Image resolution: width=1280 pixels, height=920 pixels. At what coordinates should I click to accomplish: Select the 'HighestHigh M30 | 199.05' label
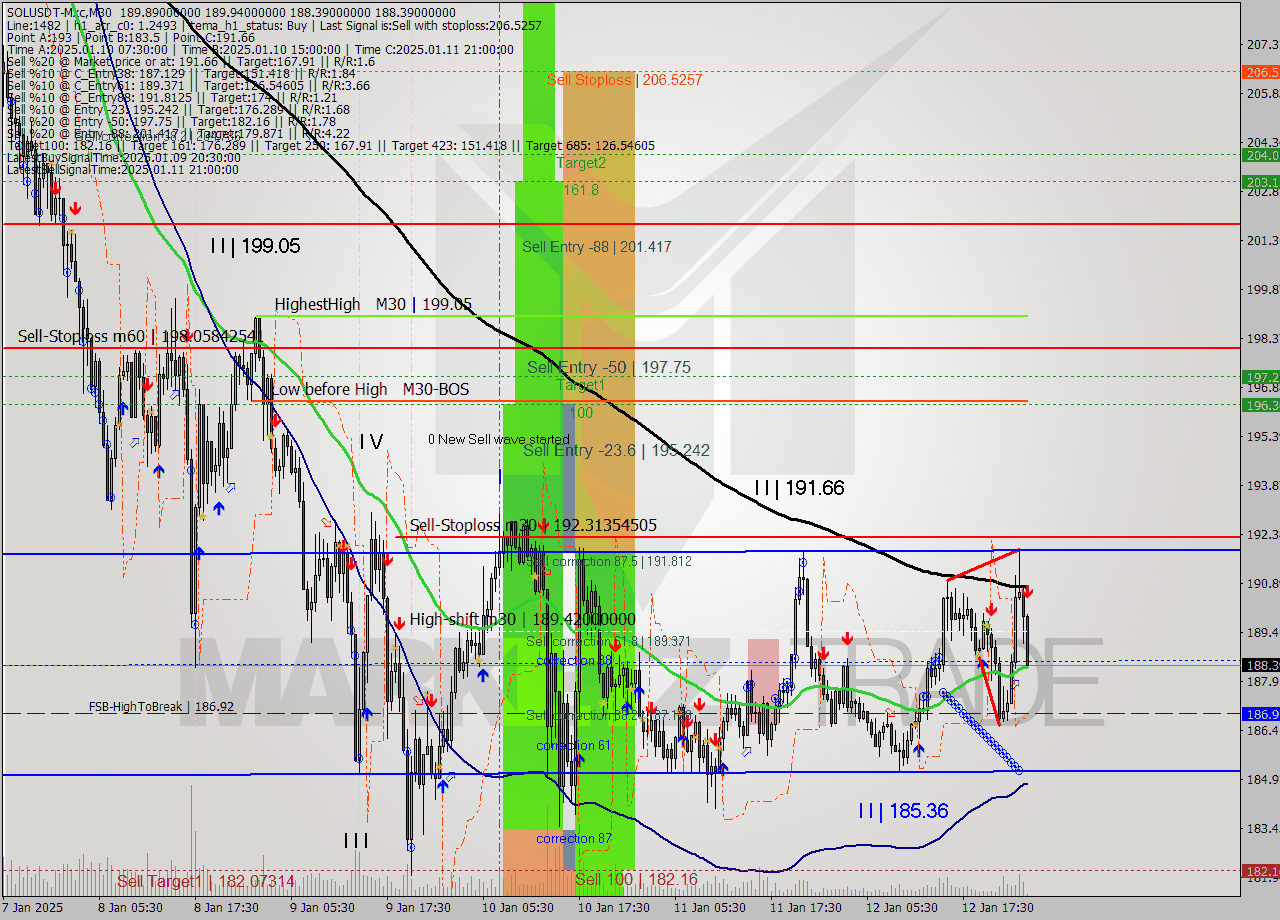[374, 304]
